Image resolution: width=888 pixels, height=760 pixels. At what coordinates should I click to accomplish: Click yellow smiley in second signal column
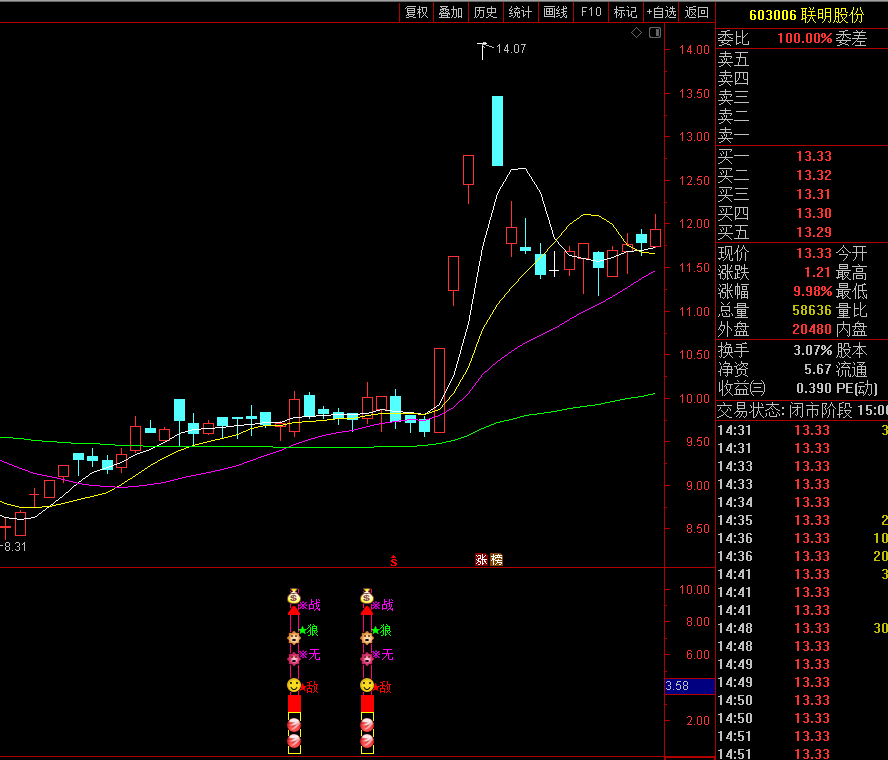click(x=367, y=685)
